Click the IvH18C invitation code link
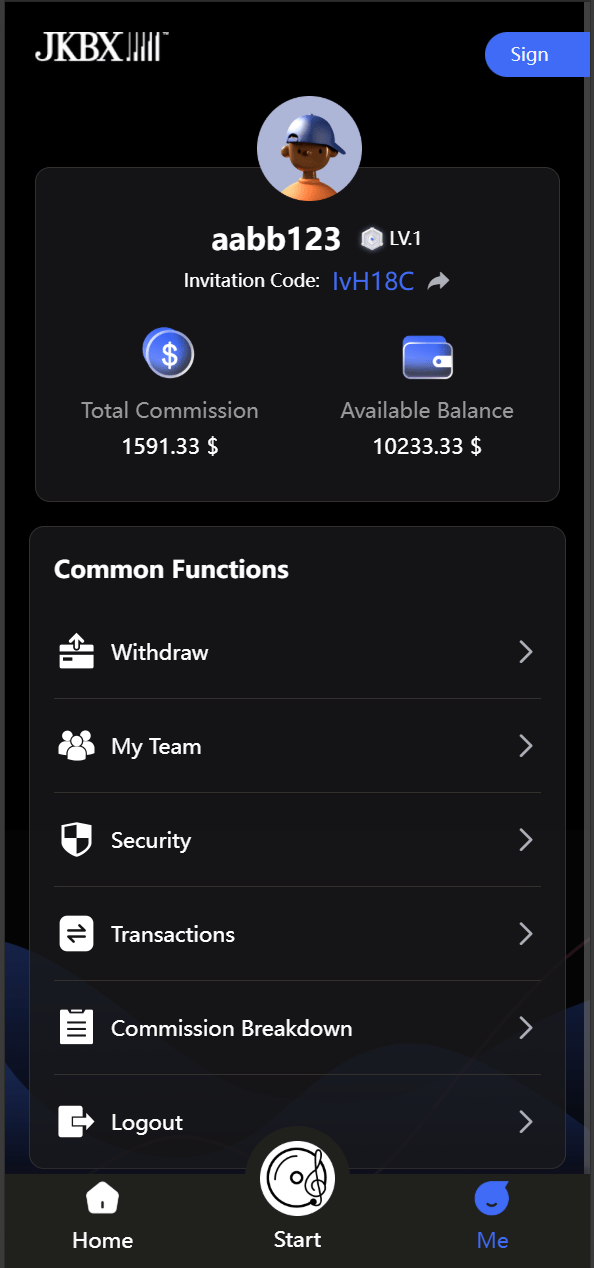The height and width of the screenshot is (1268, 594). tap(373, 281)
